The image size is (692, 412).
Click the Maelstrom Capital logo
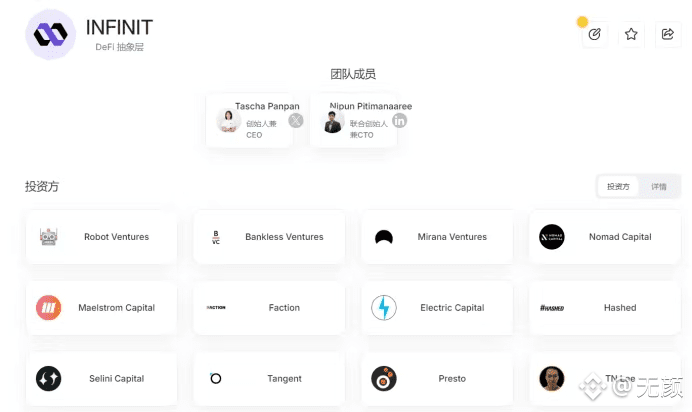coord(49,307)
